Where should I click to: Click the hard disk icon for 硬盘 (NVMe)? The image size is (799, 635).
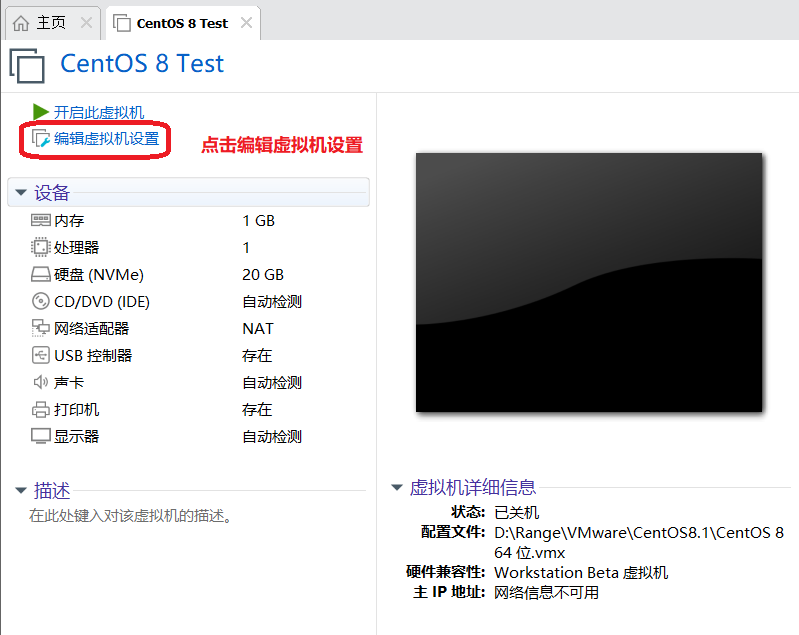[x=41, y=274]
